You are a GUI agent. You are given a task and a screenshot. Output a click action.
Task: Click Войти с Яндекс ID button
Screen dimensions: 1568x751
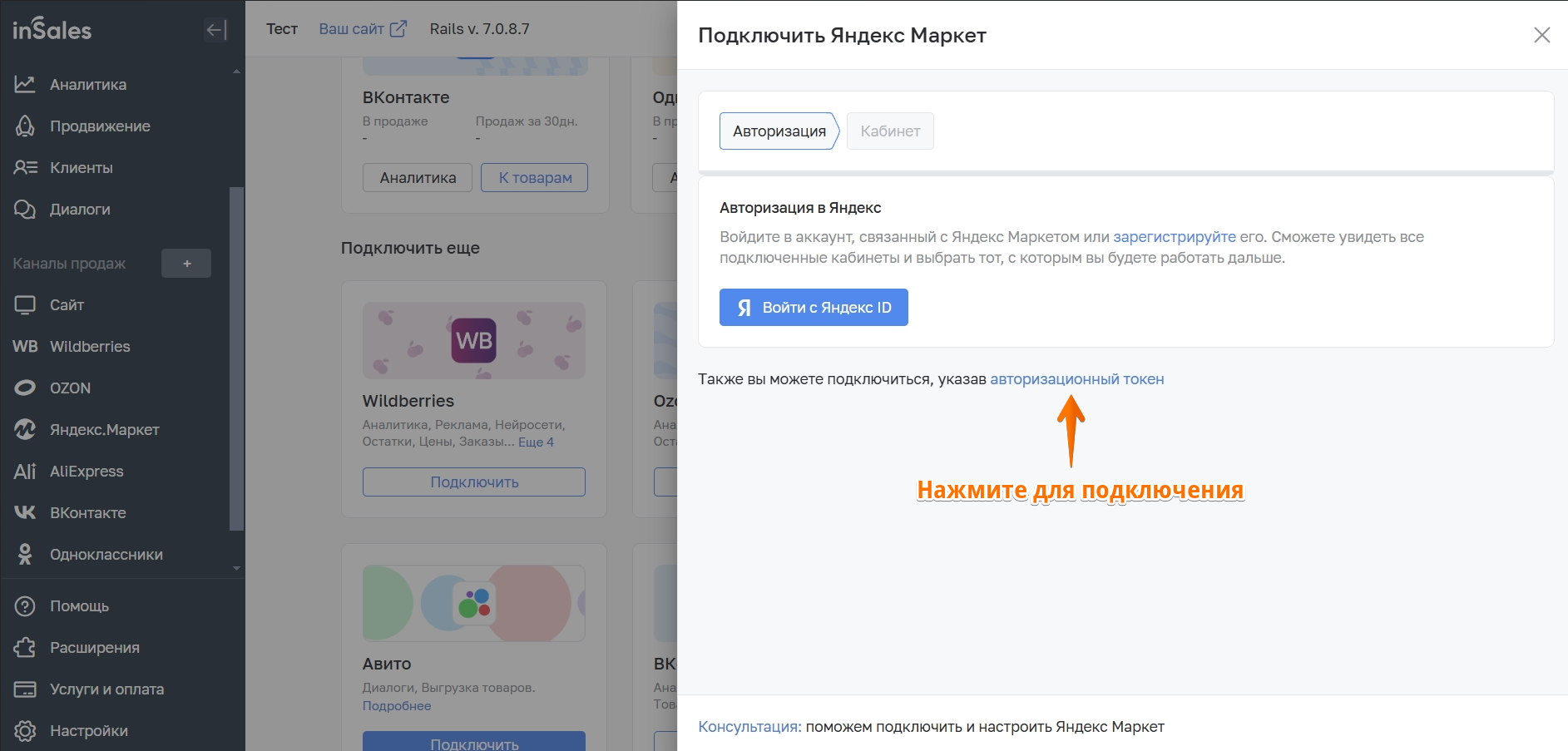(x=814, y=308)
